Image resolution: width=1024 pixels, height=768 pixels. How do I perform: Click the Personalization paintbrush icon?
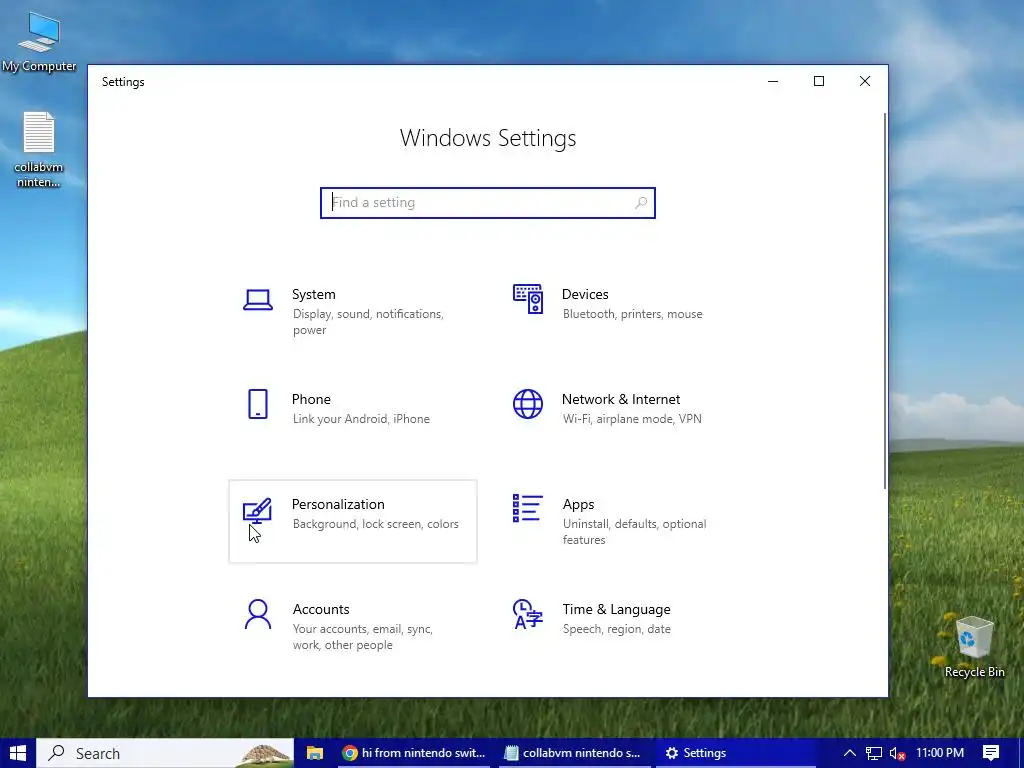coord(257,511)
